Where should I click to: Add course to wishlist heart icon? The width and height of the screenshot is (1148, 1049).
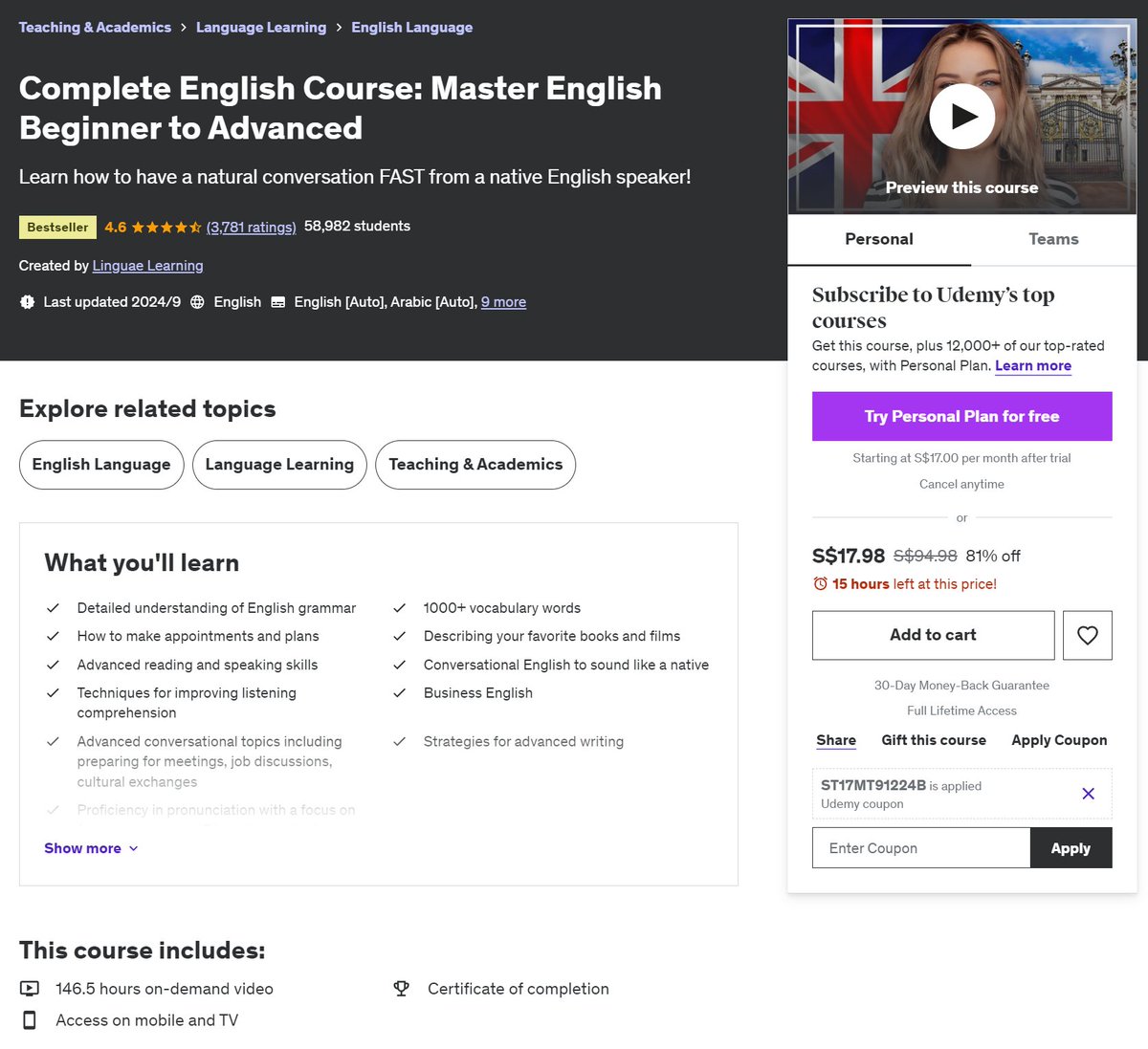tap(1087, 635)
